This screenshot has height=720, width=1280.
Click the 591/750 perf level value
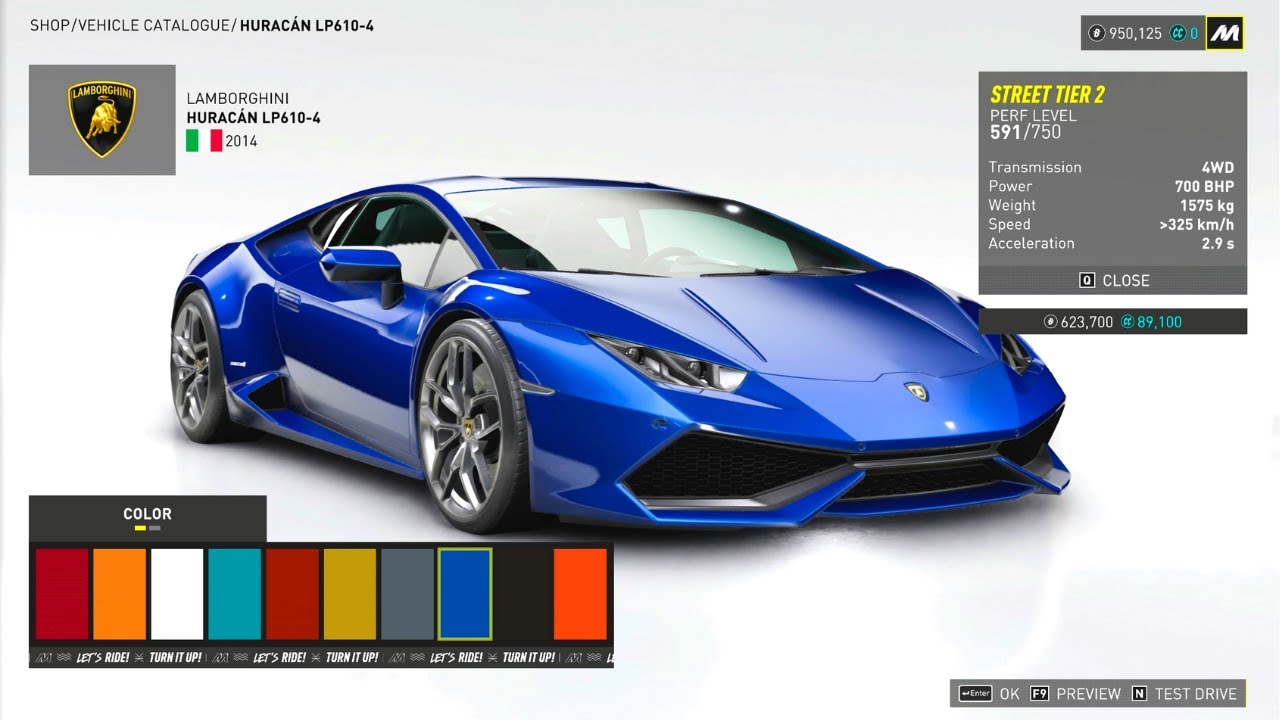pyautogui.click(x=1025, y=132)
